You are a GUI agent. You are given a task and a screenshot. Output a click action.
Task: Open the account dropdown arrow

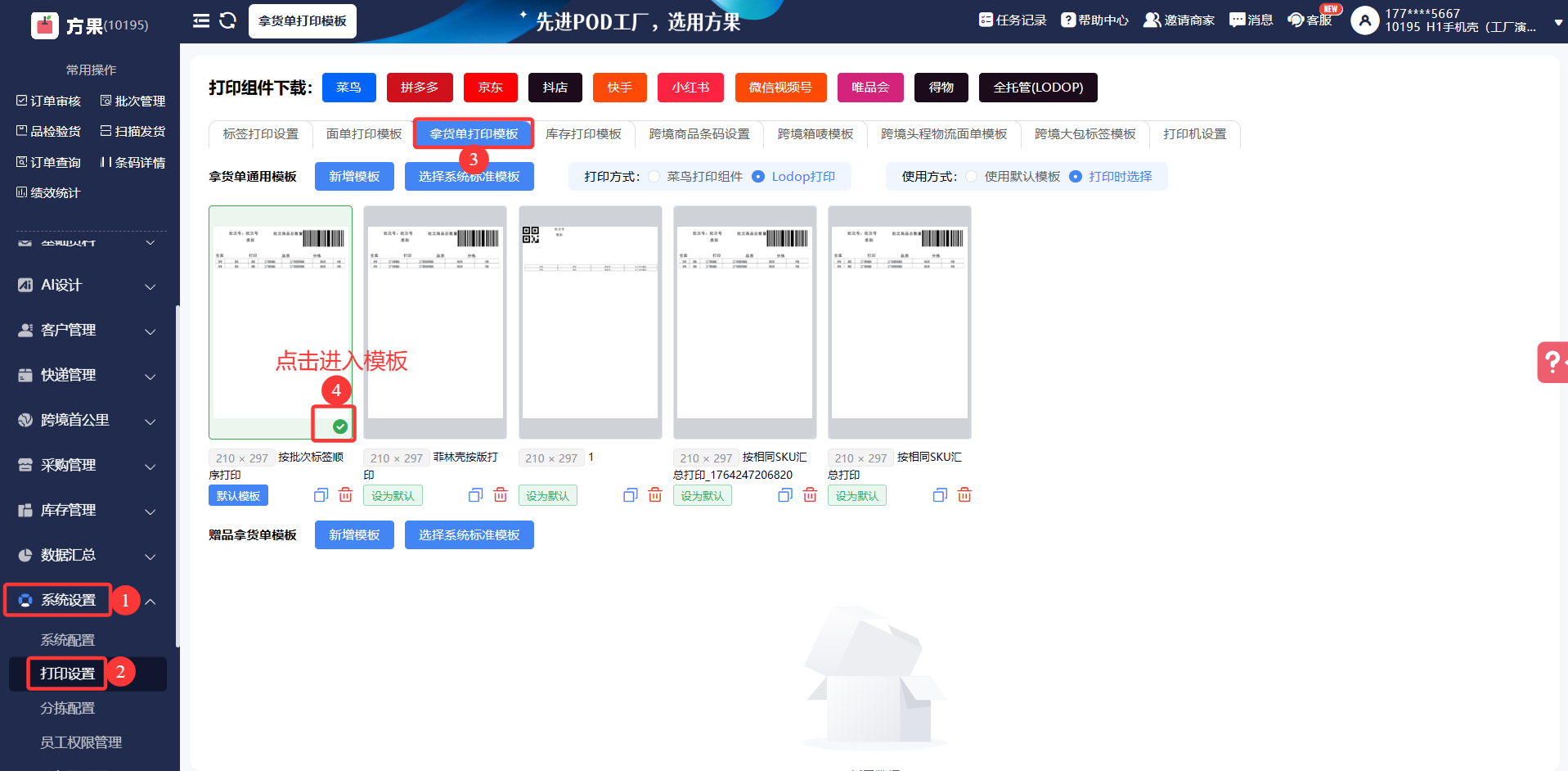tap(1557, 23)
